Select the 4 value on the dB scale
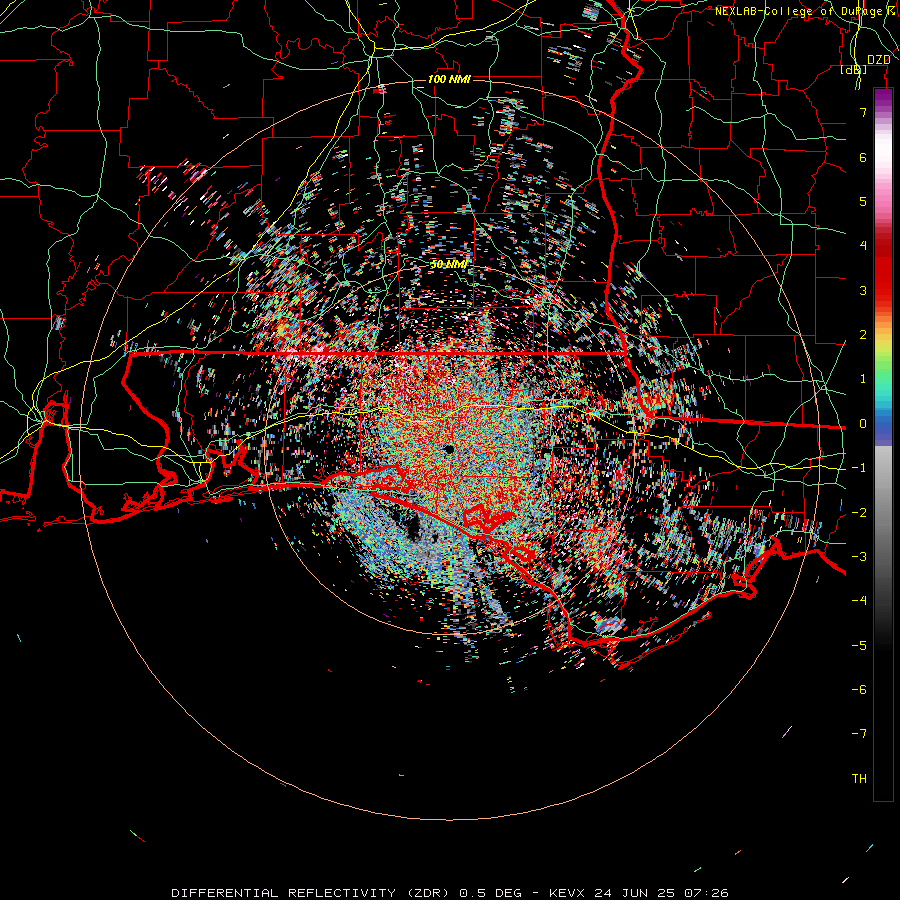This screenshot has width=900, height=900. (x=863, y=246)
